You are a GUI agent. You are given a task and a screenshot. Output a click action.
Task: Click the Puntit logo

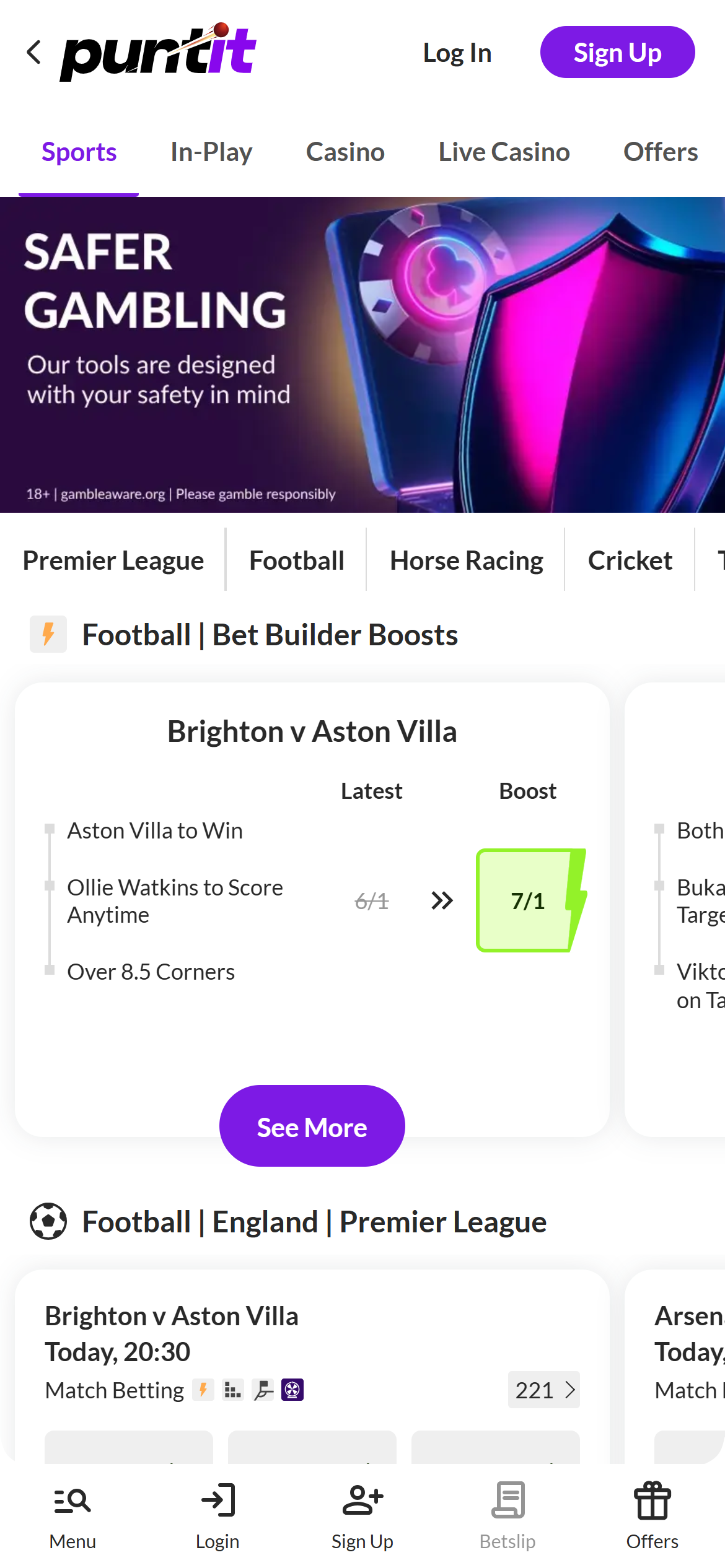159,53
